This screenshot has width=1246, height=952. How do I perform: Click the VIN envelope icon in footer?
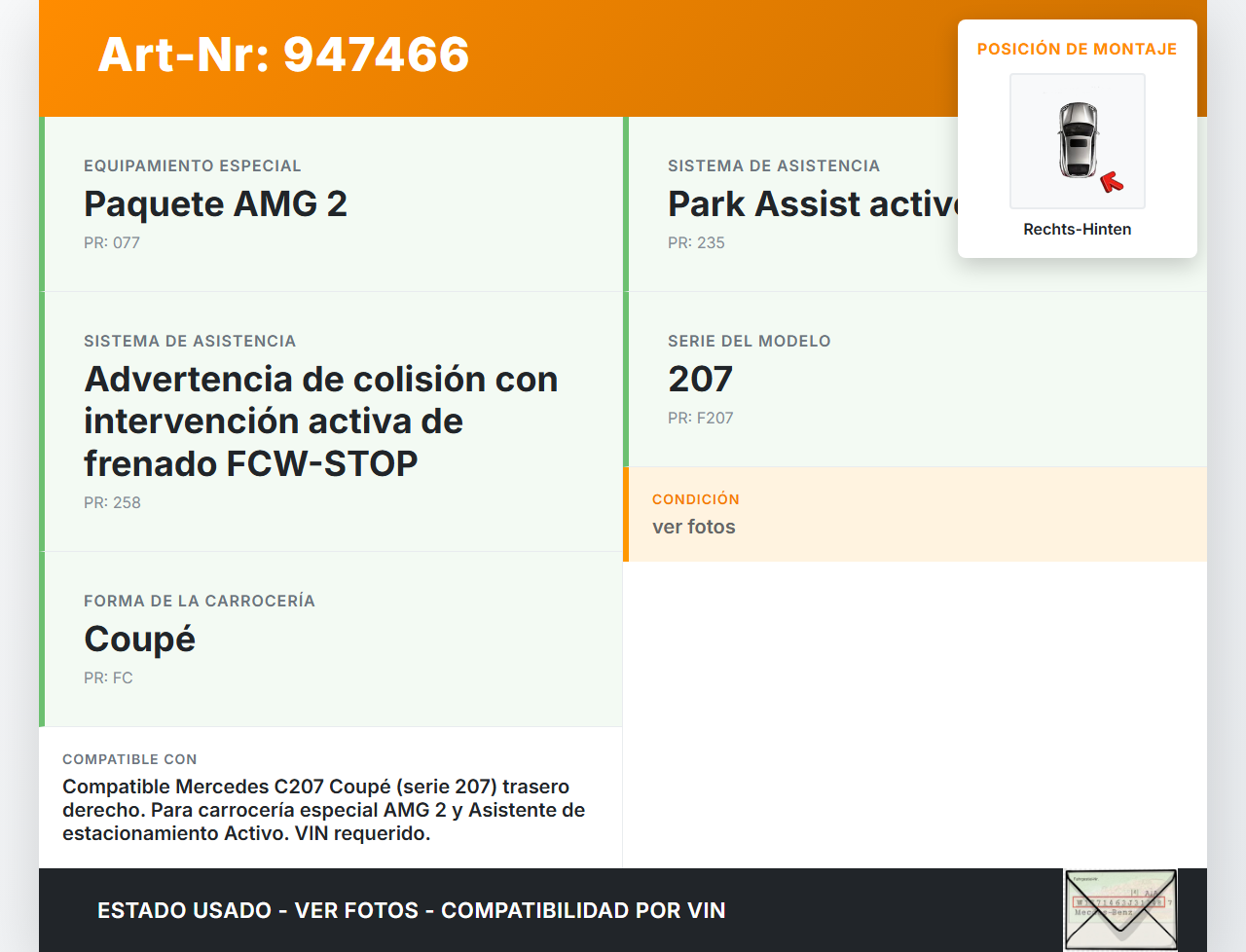[x=1120, y=909]
